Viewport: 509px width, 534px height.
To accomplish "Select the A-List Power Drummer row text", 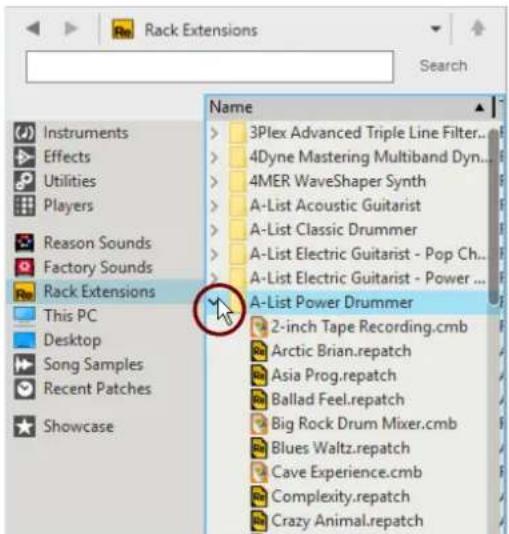I will (x=331, y=302).
